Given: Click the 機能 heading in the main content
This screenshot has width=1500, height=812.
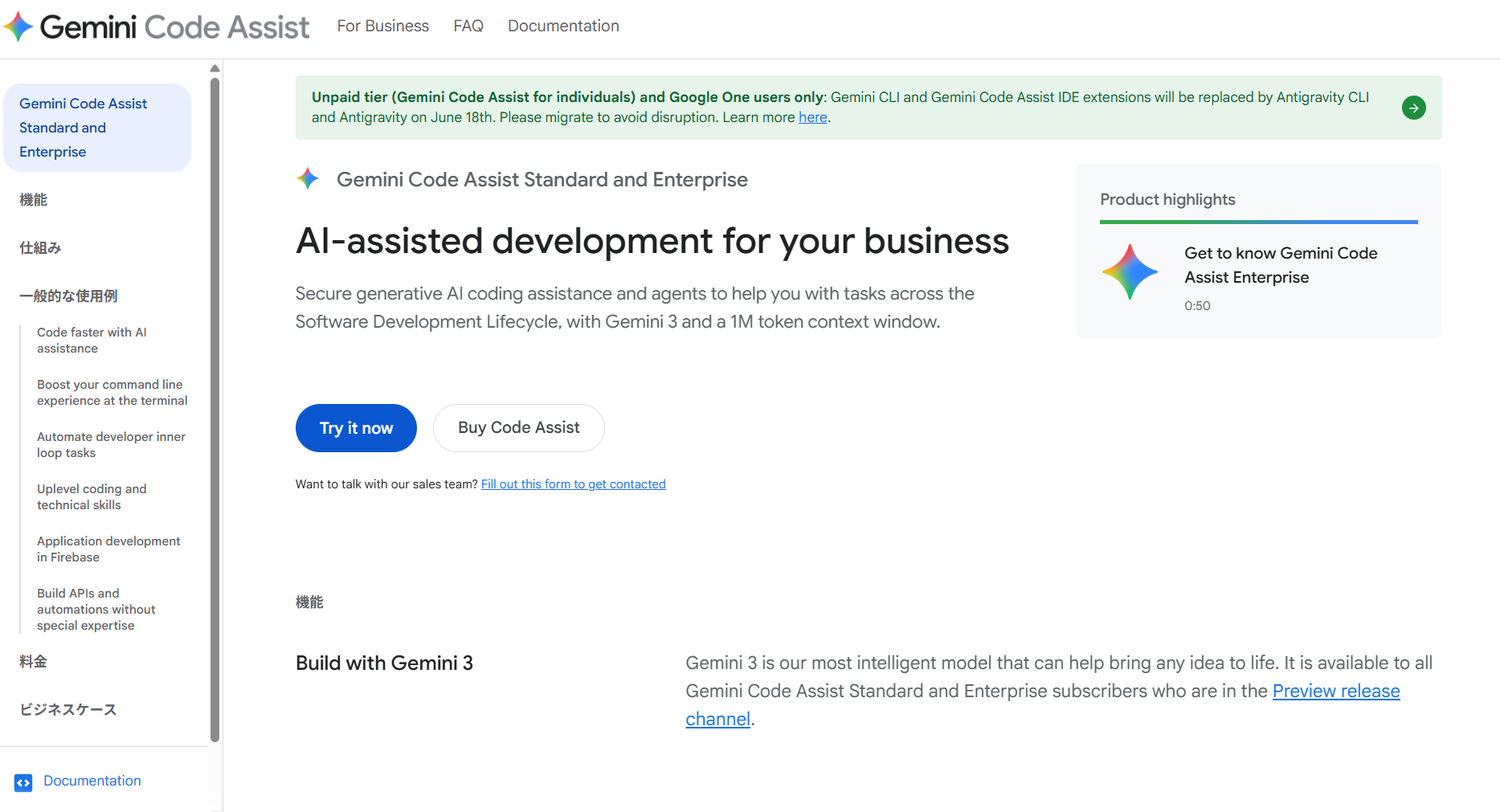Looking at the screenshot, I should (x=309, y=602).
